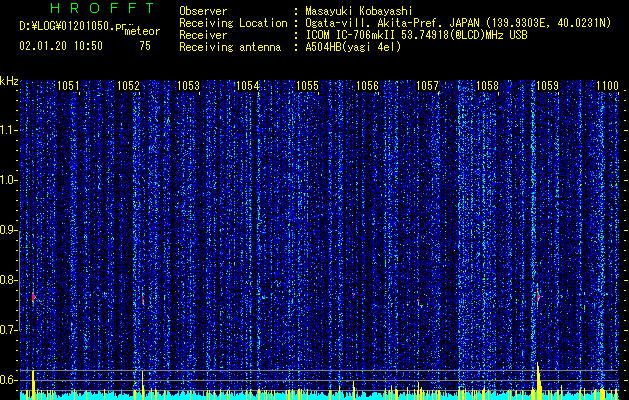629x400 pixels.
Task: Click the red meteor echo before 1051
Action: click(x=33, y=297)
